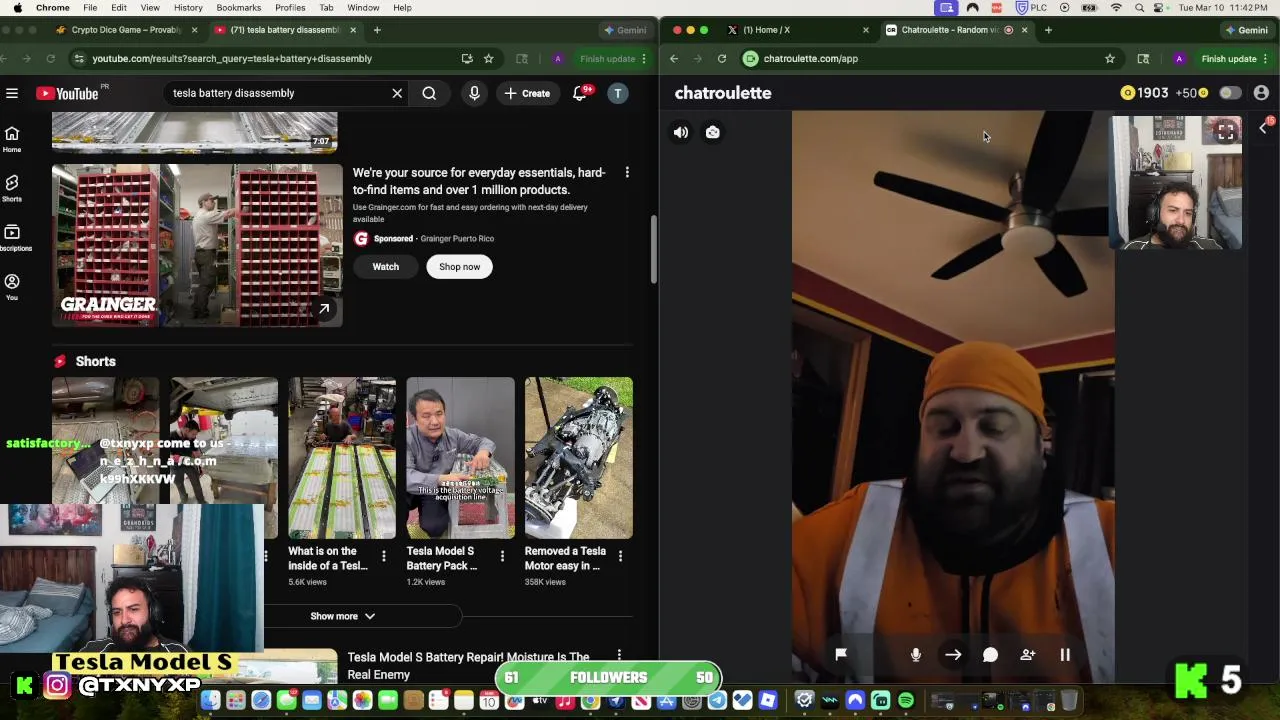Go to YouTube Home in sidebar
Image resolution: width=1280 pixels, height=720 pixels.
(12, 139)
